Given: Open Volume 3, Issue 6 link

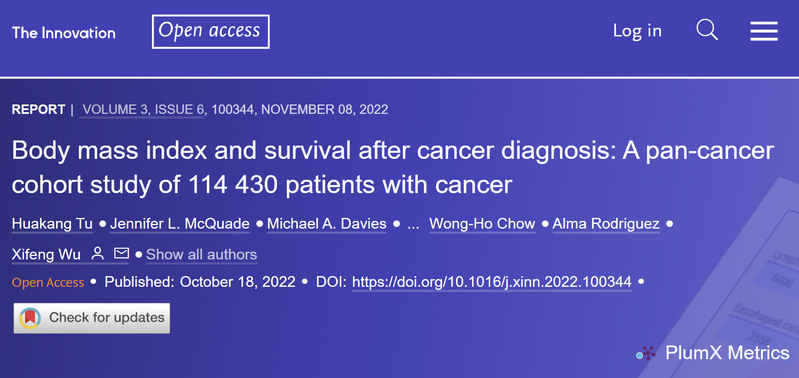Looking at the screenshot, I should click(x=142, y=110).
